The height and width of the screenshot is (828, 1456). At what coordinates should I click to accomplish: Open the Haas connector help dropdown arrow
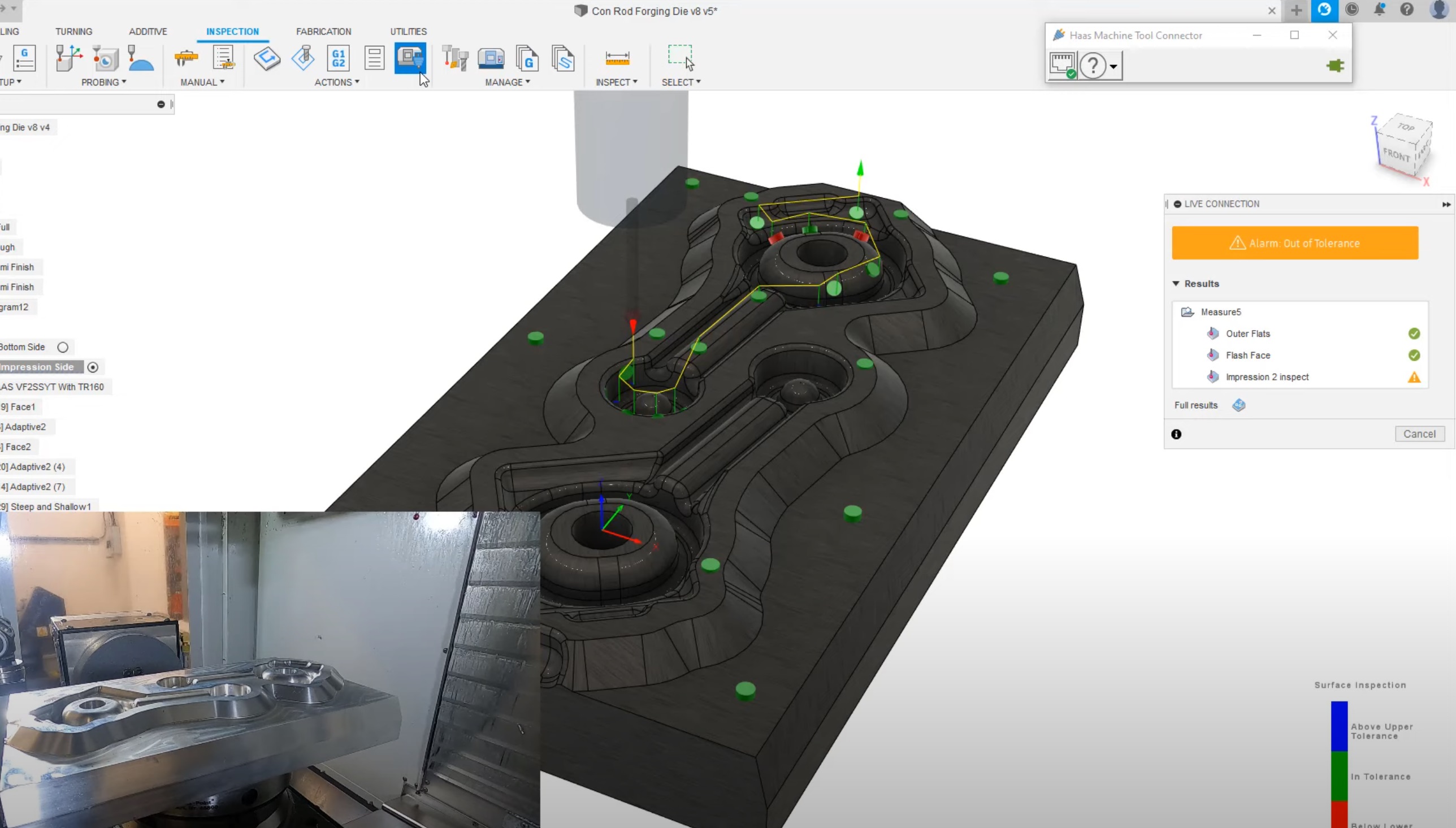click(1113, 67)
